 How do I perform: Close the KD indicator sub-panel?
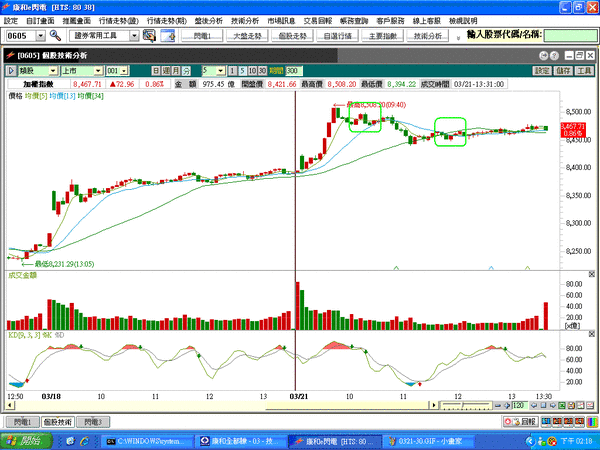click(592, 334)
